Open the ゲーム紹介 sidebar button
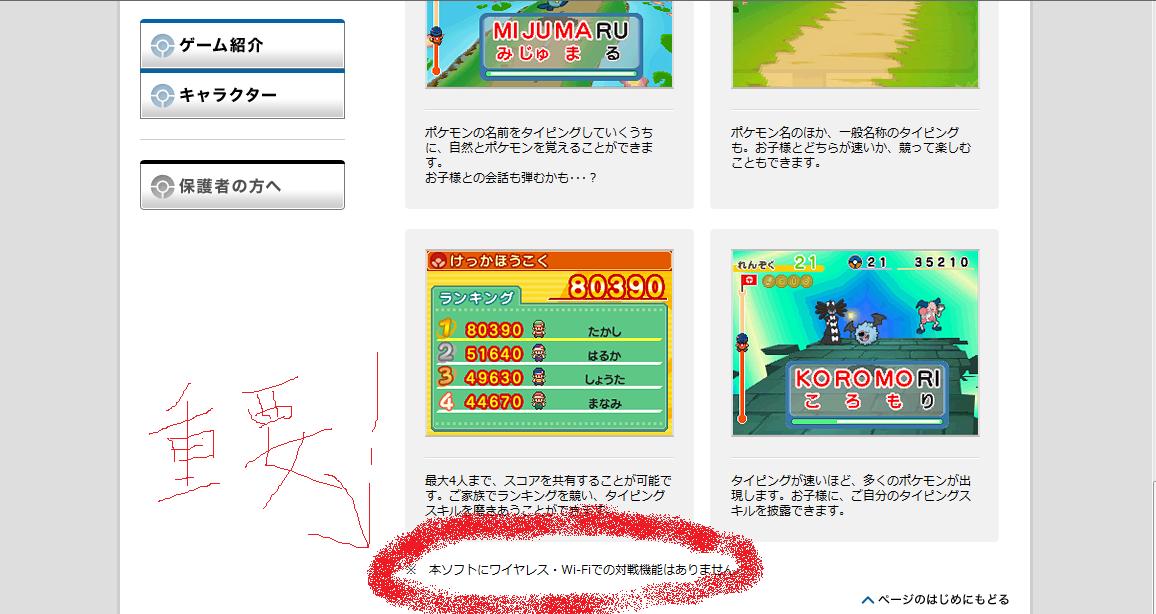This screenshot has height=614, width=1156. 242,44
